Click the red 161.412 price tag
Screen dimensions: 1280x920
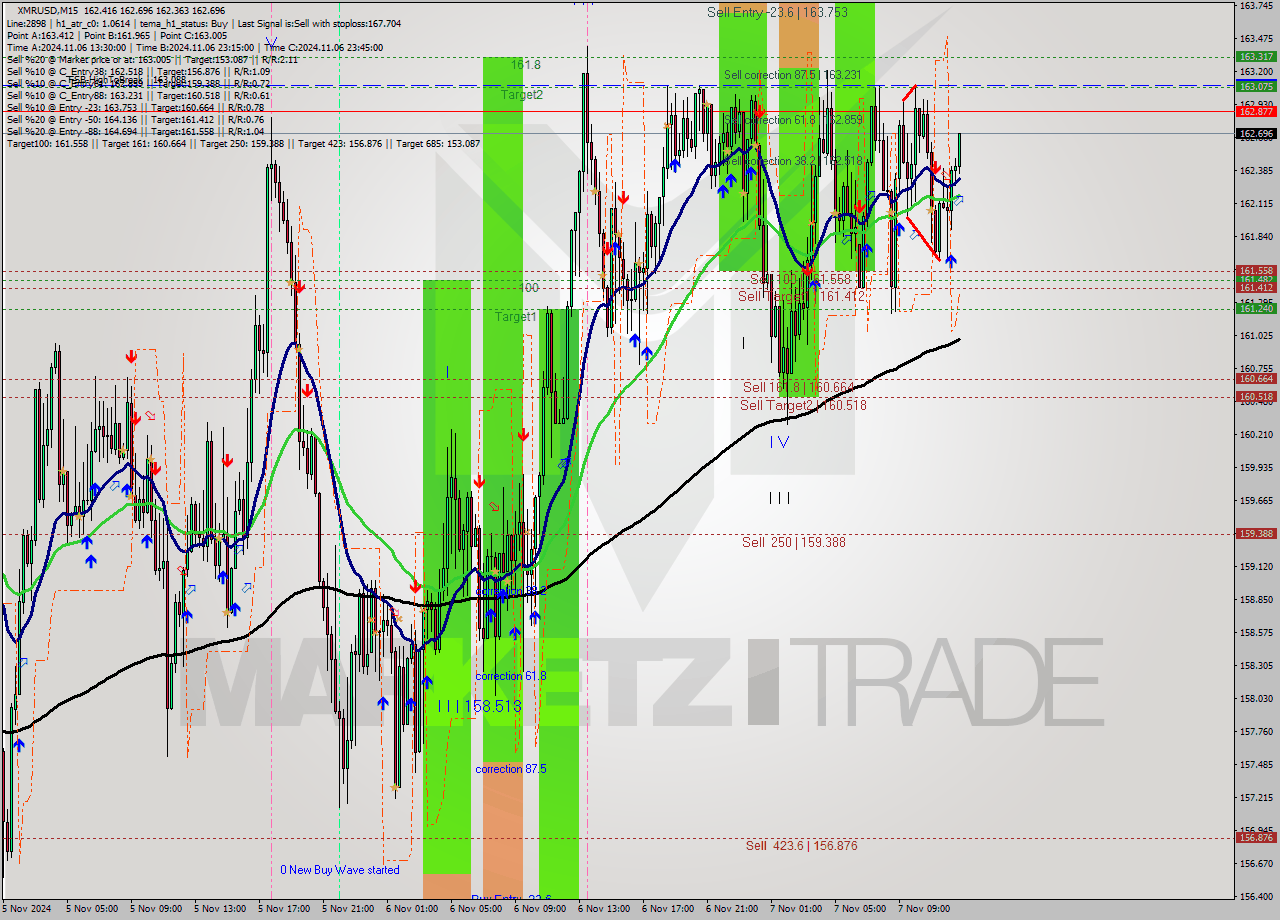(1256, 288)
